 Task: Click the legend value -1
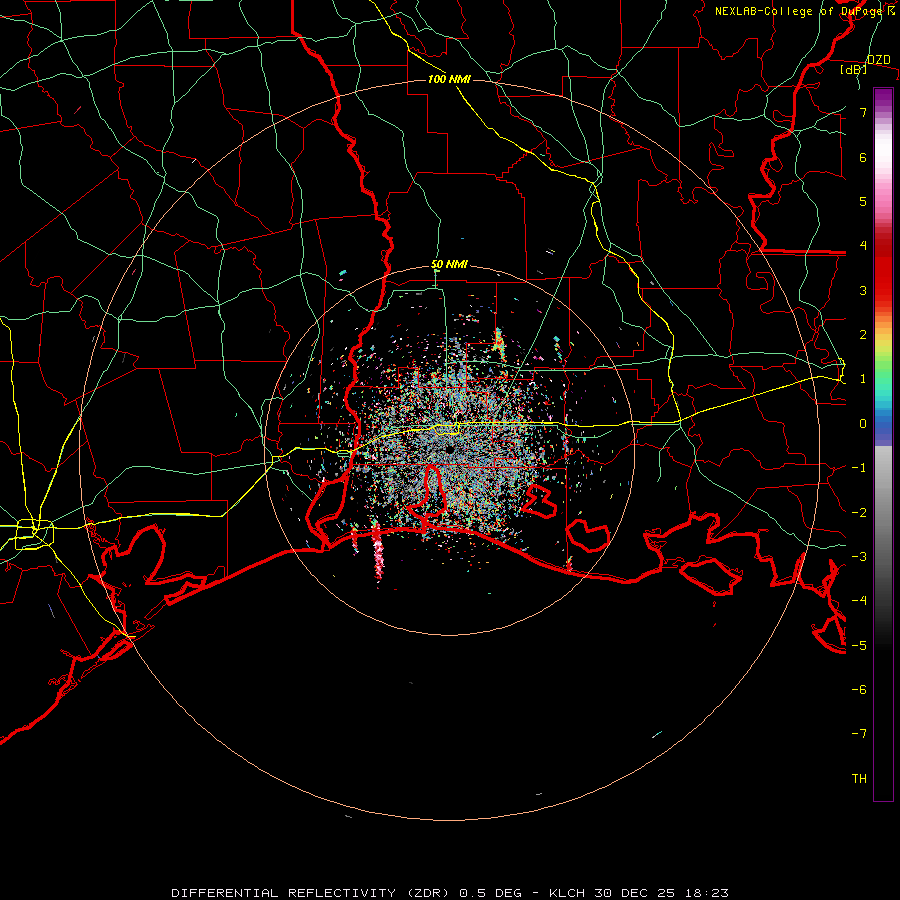(859, 468)
